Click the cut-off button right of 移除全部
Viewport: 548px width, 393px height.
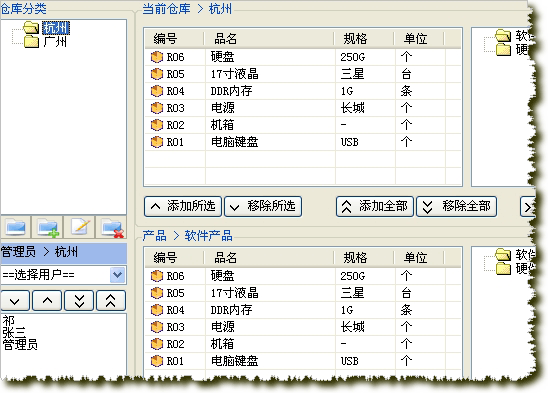tap(527, 207)
